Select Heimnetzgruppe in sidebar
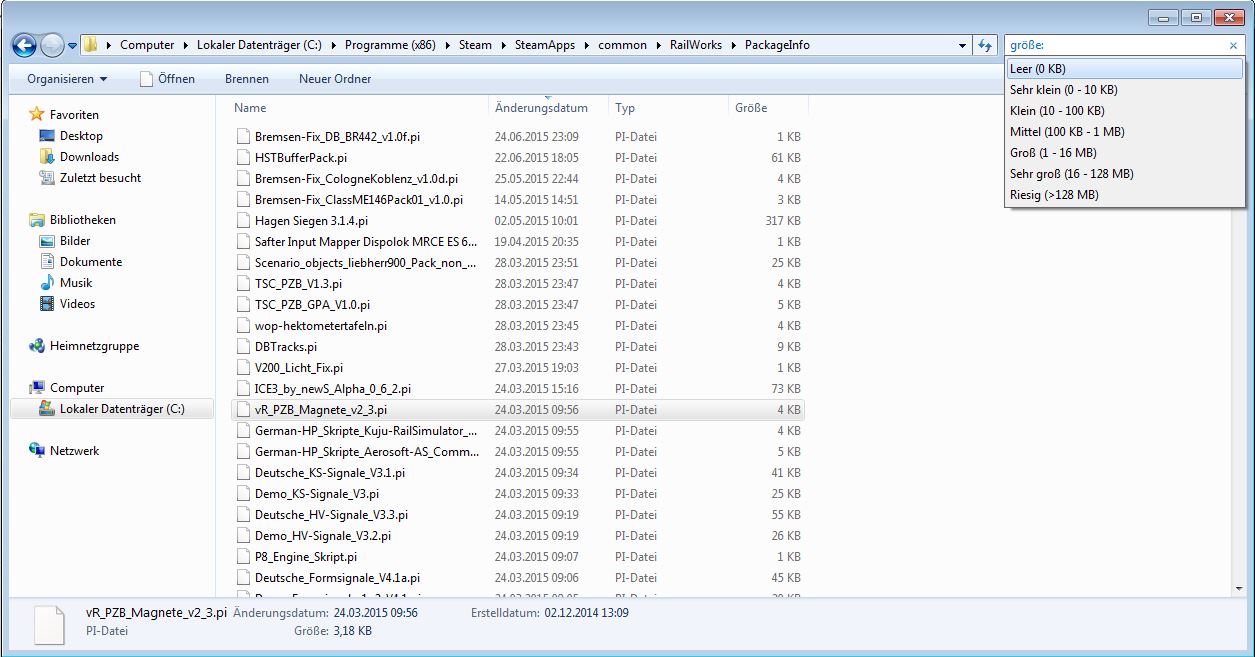Viewport: 1255px width, 657px height. point(94,346)
